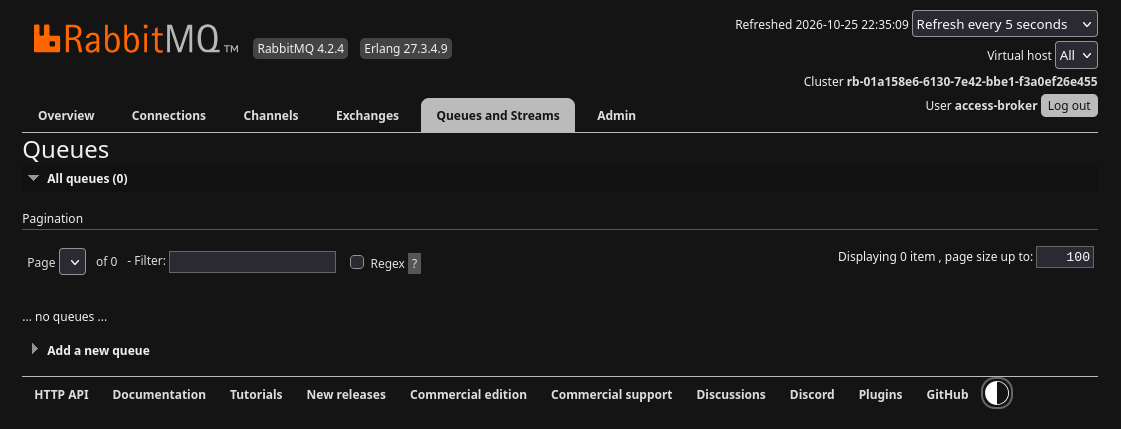The height and width of the screenshot is (429, 1121).
Task: Go to the Overview tab
Action: click(x=66, y=115)
